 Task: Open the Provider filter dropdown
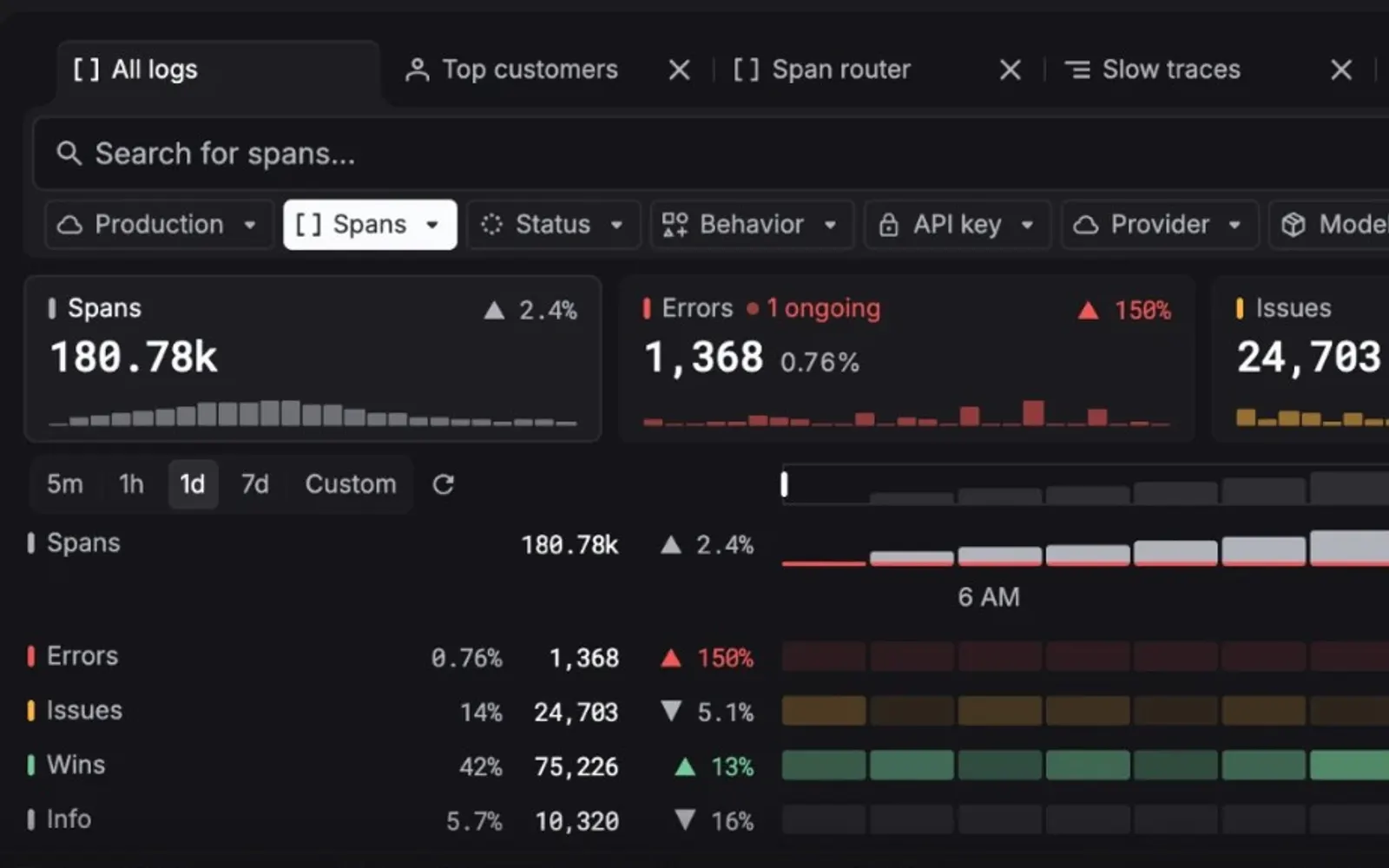(1160, 225)
